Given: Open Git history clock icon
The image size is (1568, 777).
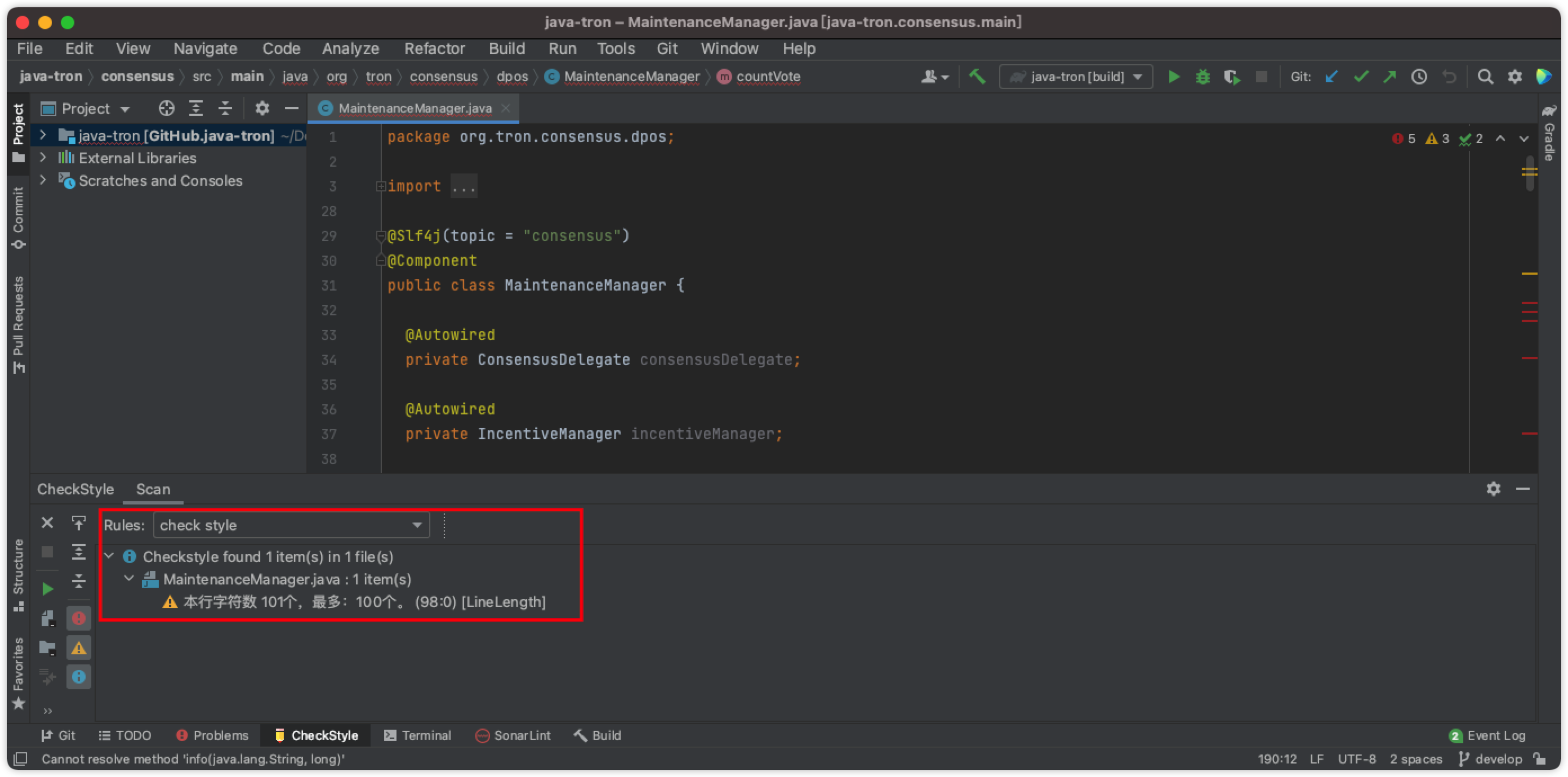Looking at the screenshot, I should pyautogui.click(x=1419, y=77).
